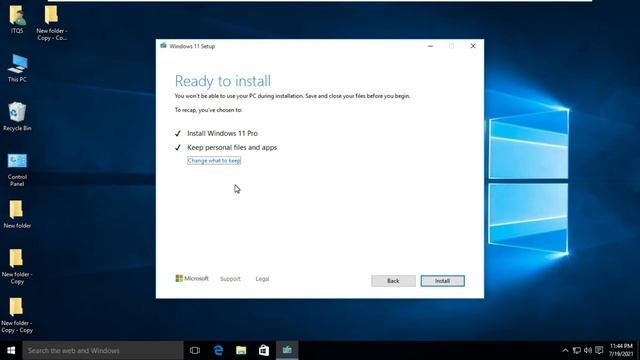
Task: Close the Windows 11 Setup window
Action: click(473, 46)
